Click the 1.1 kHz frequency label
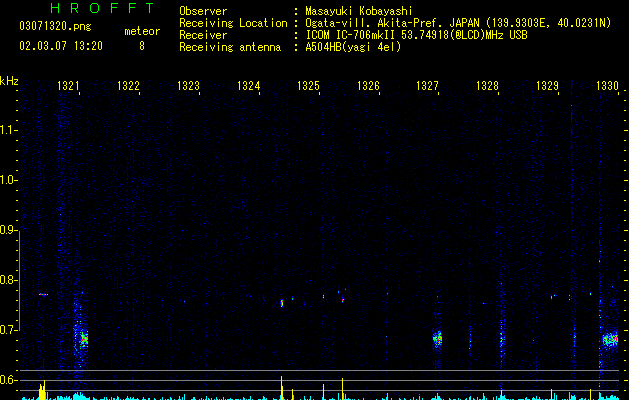The width and height of the screenshot is (629, 400). (8, 130)
